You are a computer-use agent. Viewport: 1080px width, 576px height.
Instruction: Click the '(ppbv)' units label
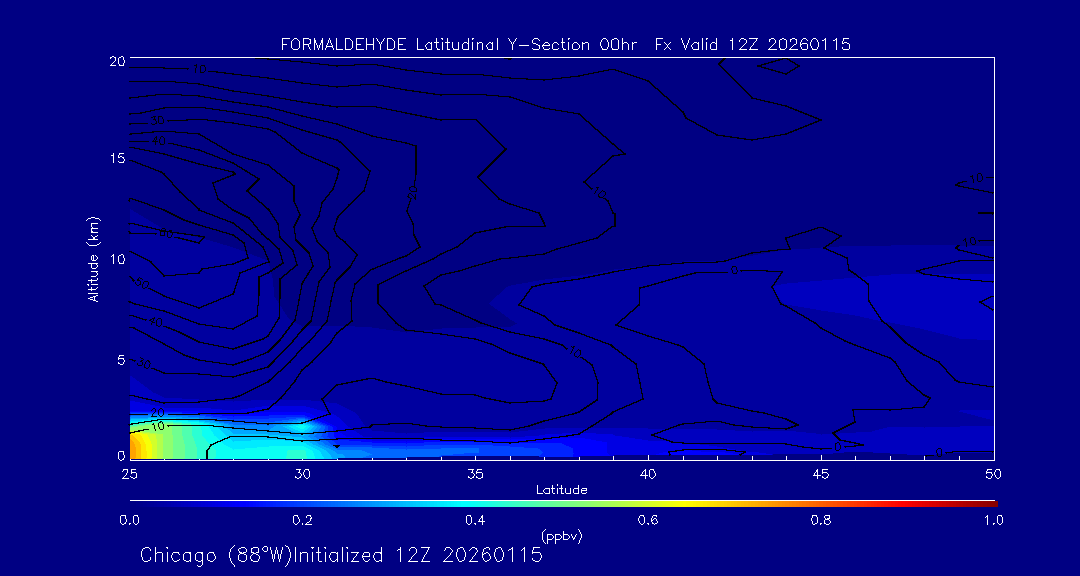tap(562, 536)
